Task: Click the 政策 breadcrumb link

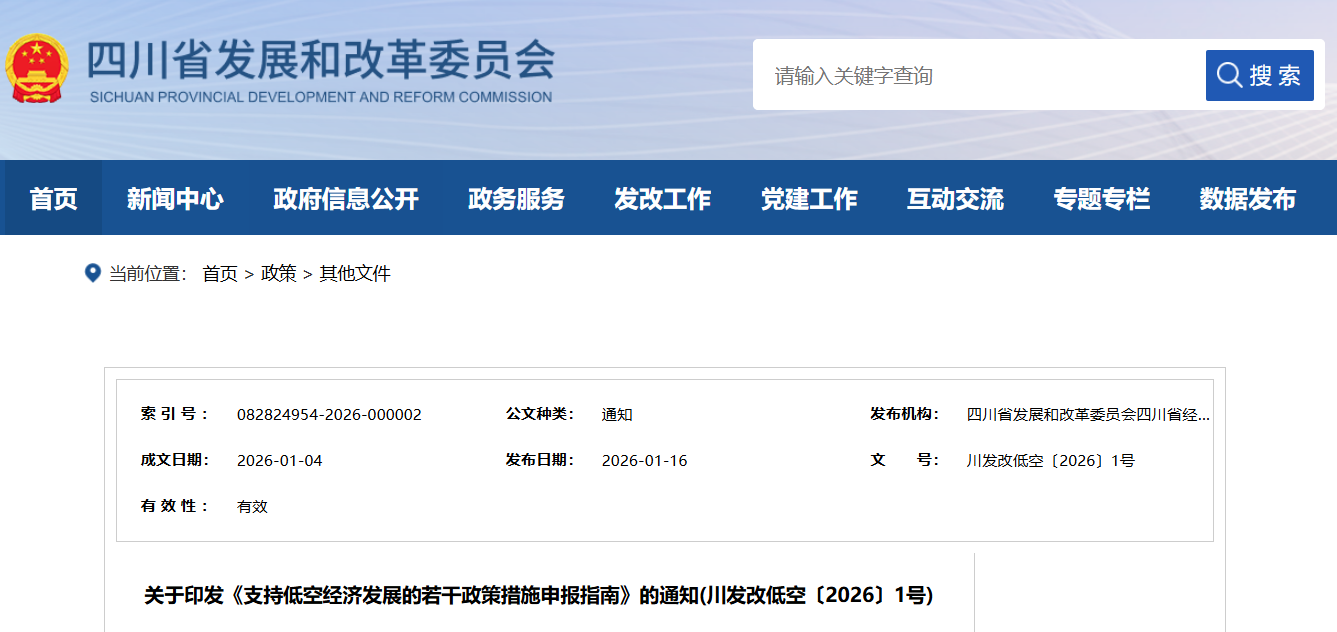Action: click(279, 274)
